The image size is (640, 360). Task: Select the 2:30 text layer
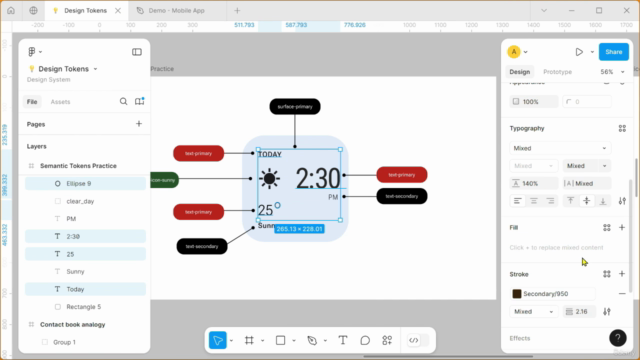[x=85, y=236]
